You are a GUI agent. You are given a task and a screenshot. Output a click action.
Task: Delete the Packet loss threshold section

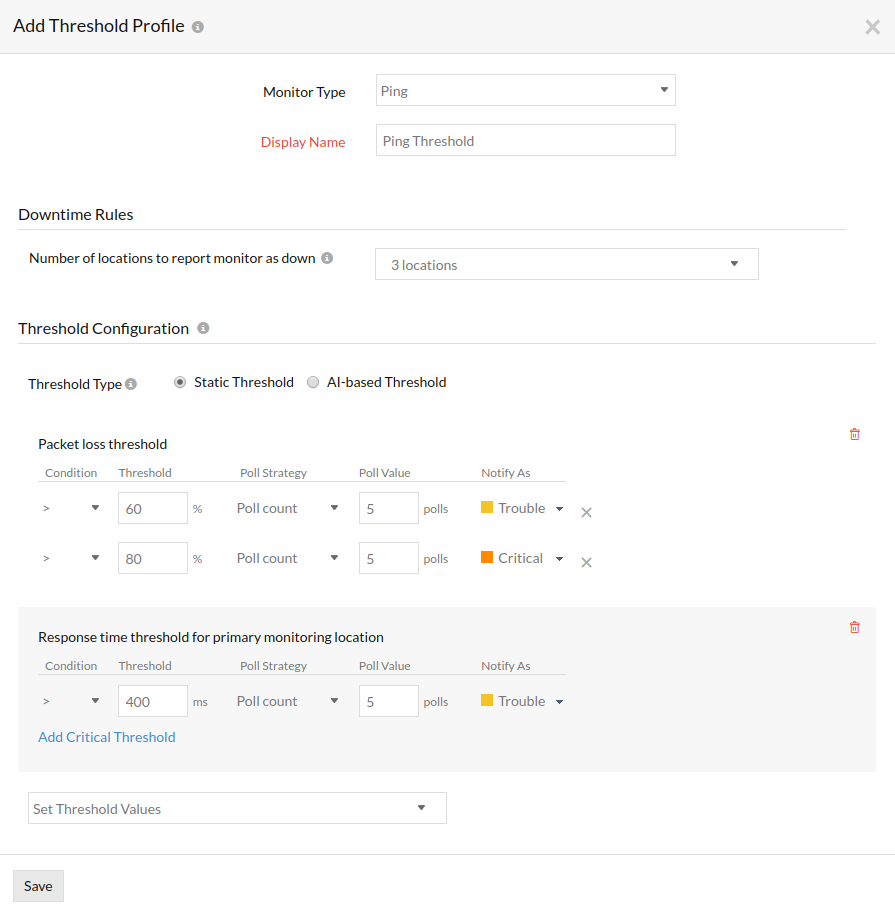pos(855,434)
